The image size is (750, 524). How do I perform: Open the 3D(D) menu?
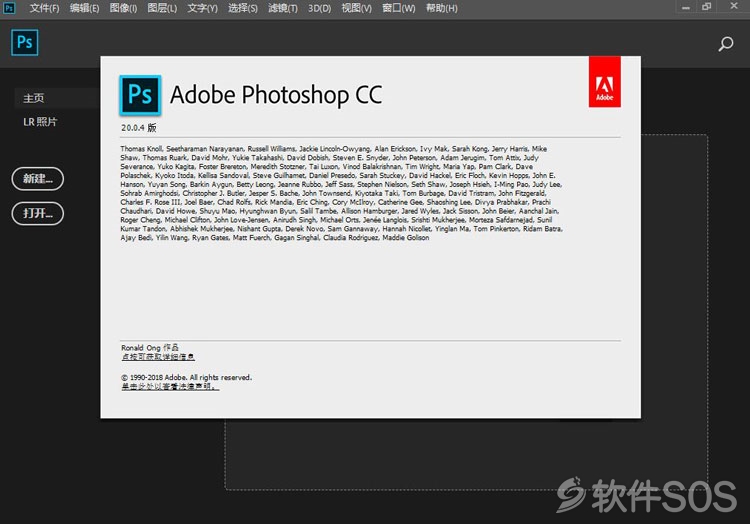pos(320,8)
